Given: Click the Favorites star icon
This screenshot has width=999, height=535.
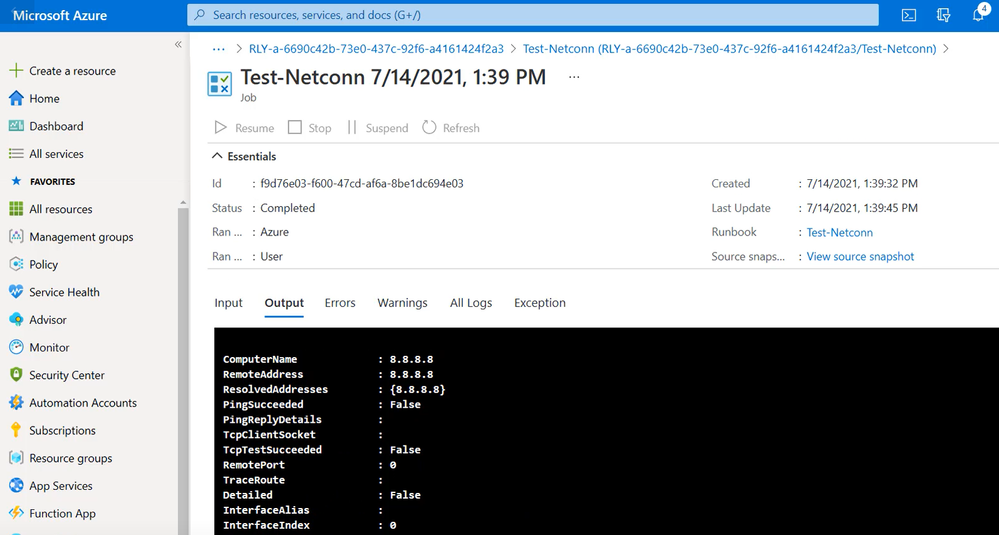Looking at the screenshot, I should pyautogui.click(x=16, y=182).
